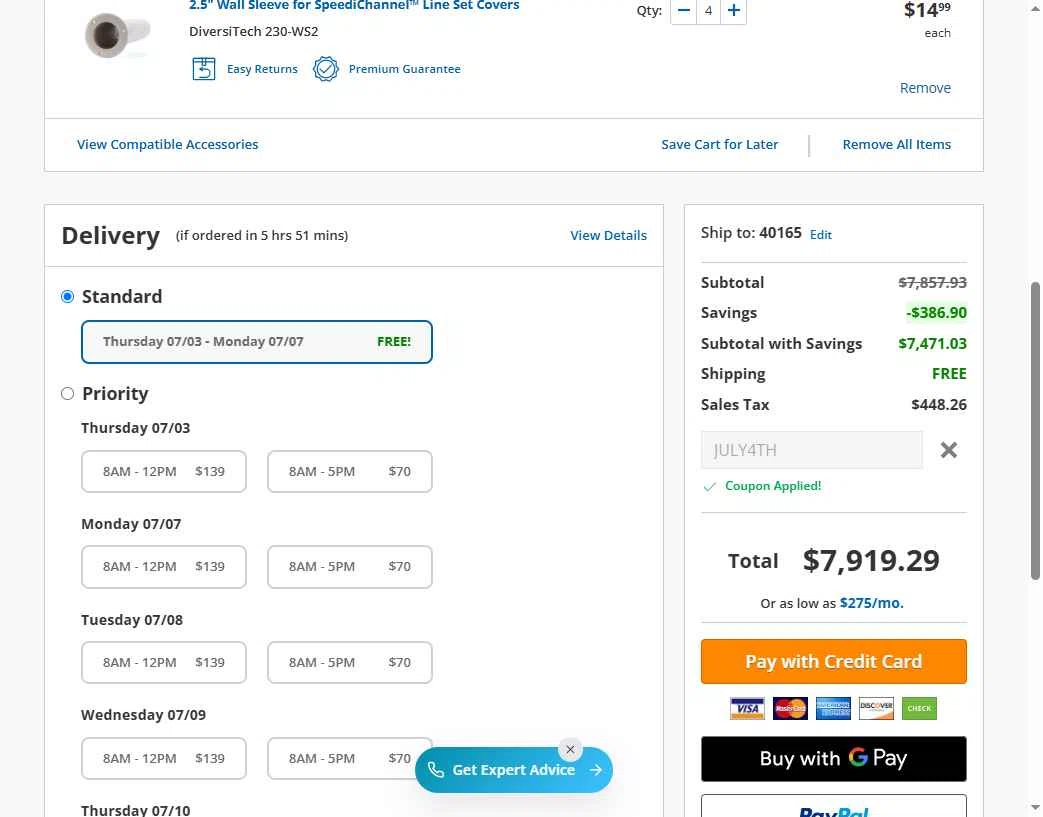This screenshot has height=817, width=1043.
Task: Click Pay with Credit Card button
Action: click(x=833, y=661)
